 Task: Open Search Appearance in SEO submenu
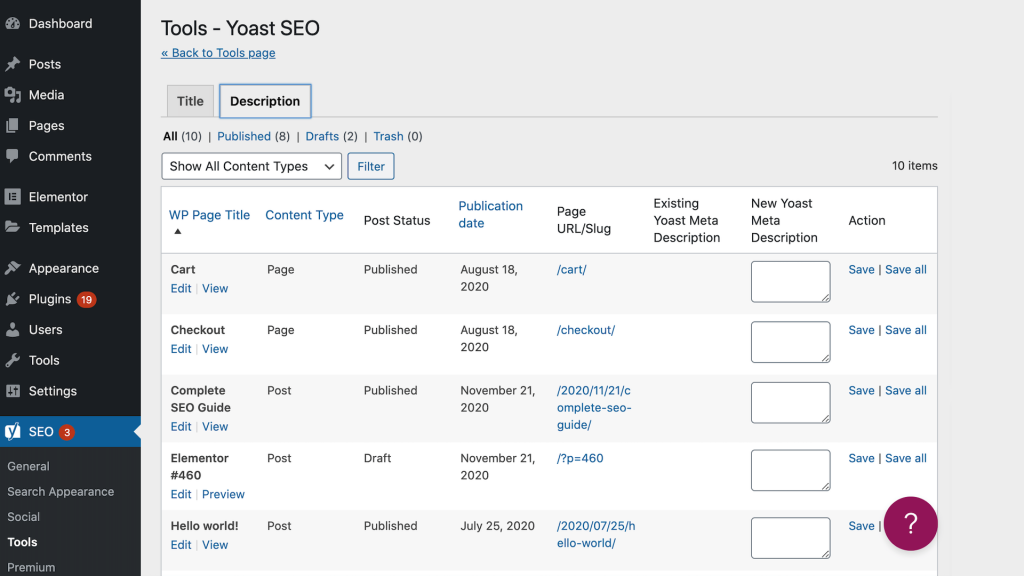coord(60,491)
